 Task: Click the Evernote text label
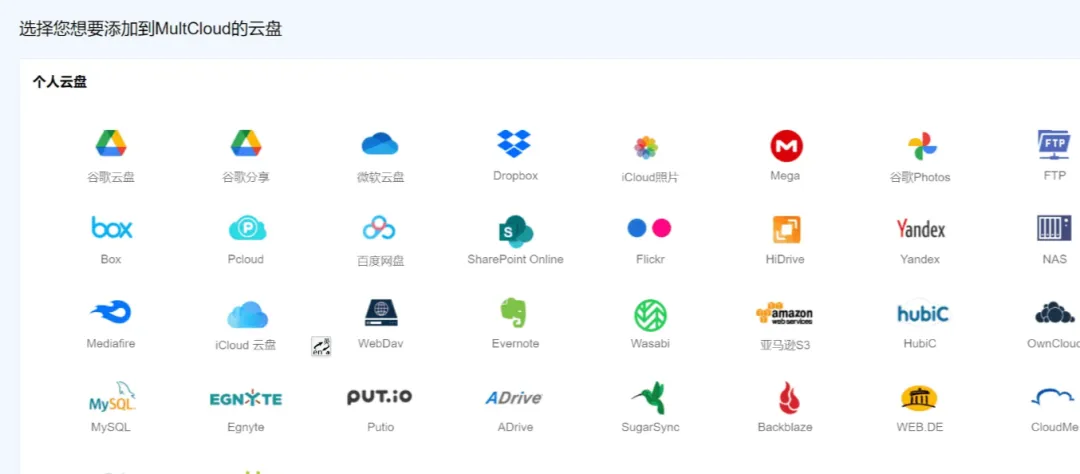click(x=515, y=343)
